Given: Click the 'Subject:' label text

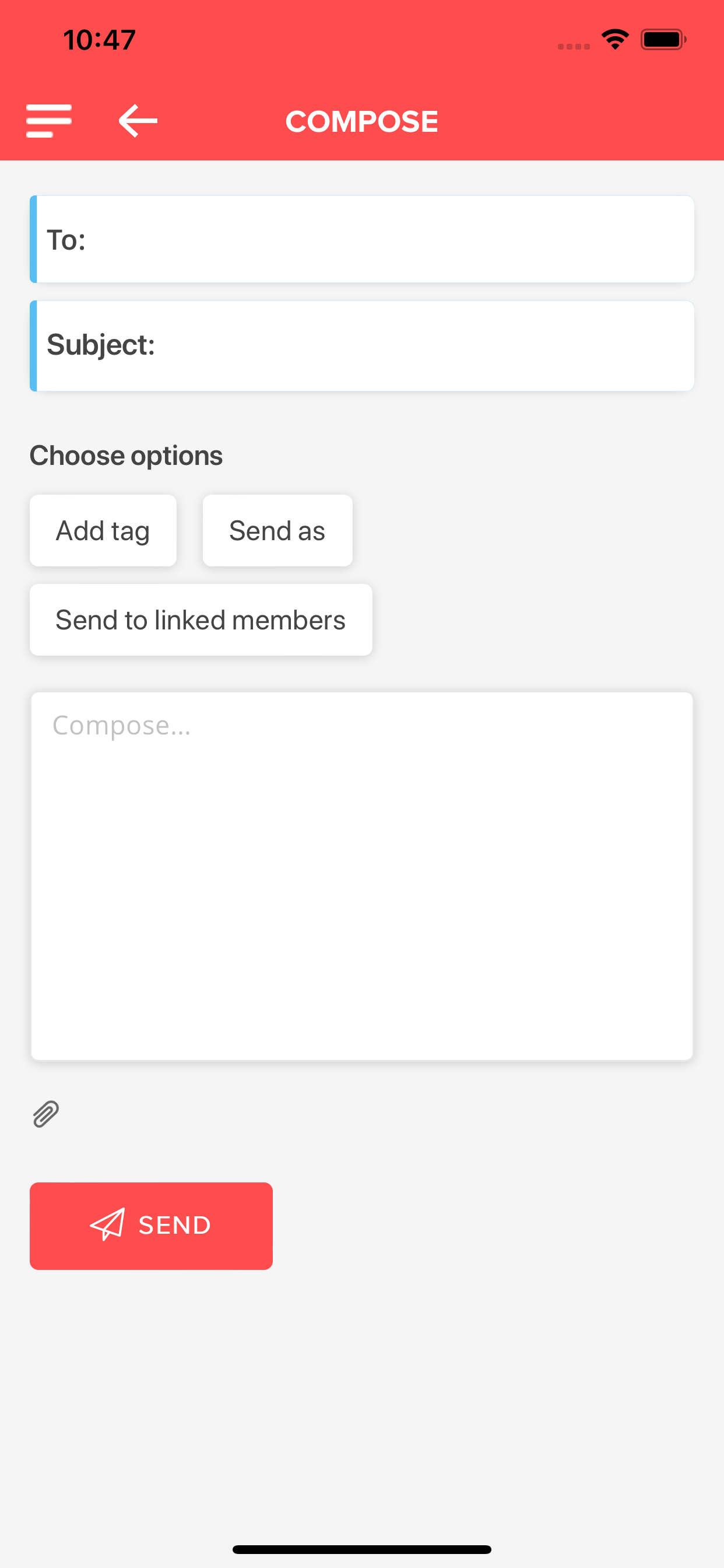Looking at the screenshot, I should 101,345.
